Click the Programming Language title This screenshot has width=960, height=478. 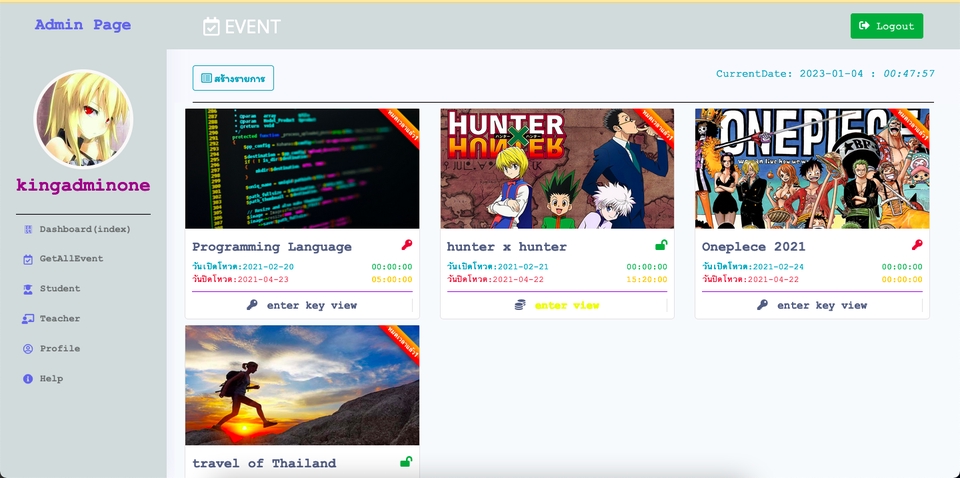point(272,247)
